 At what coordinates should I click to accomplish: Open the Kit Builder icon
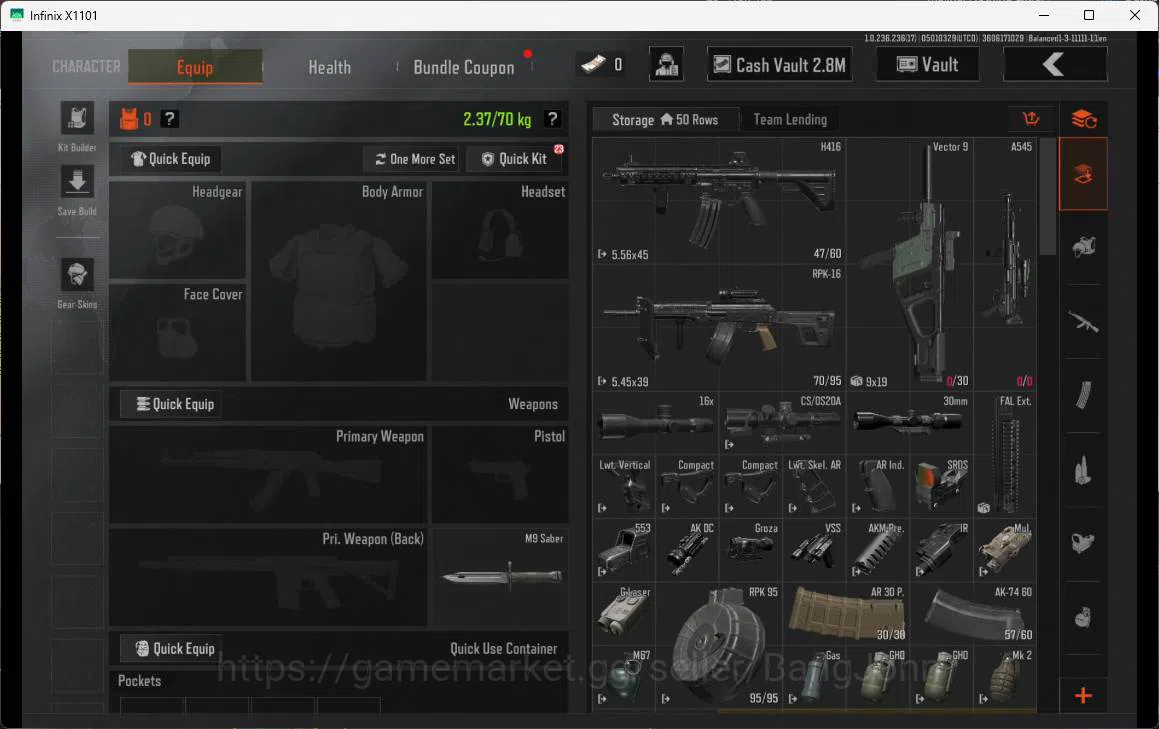tap(77, 119)
